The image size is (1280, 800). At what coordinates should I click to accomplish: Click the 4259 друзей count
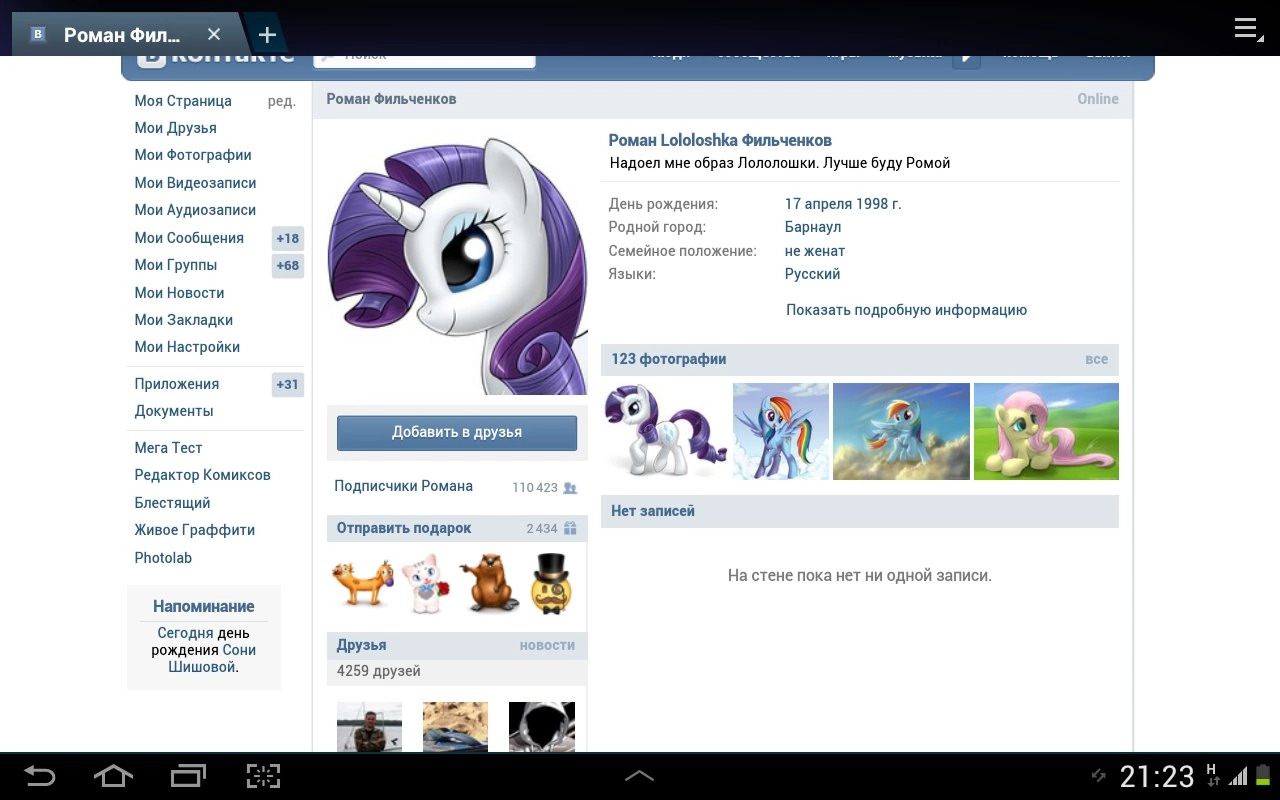379,671
